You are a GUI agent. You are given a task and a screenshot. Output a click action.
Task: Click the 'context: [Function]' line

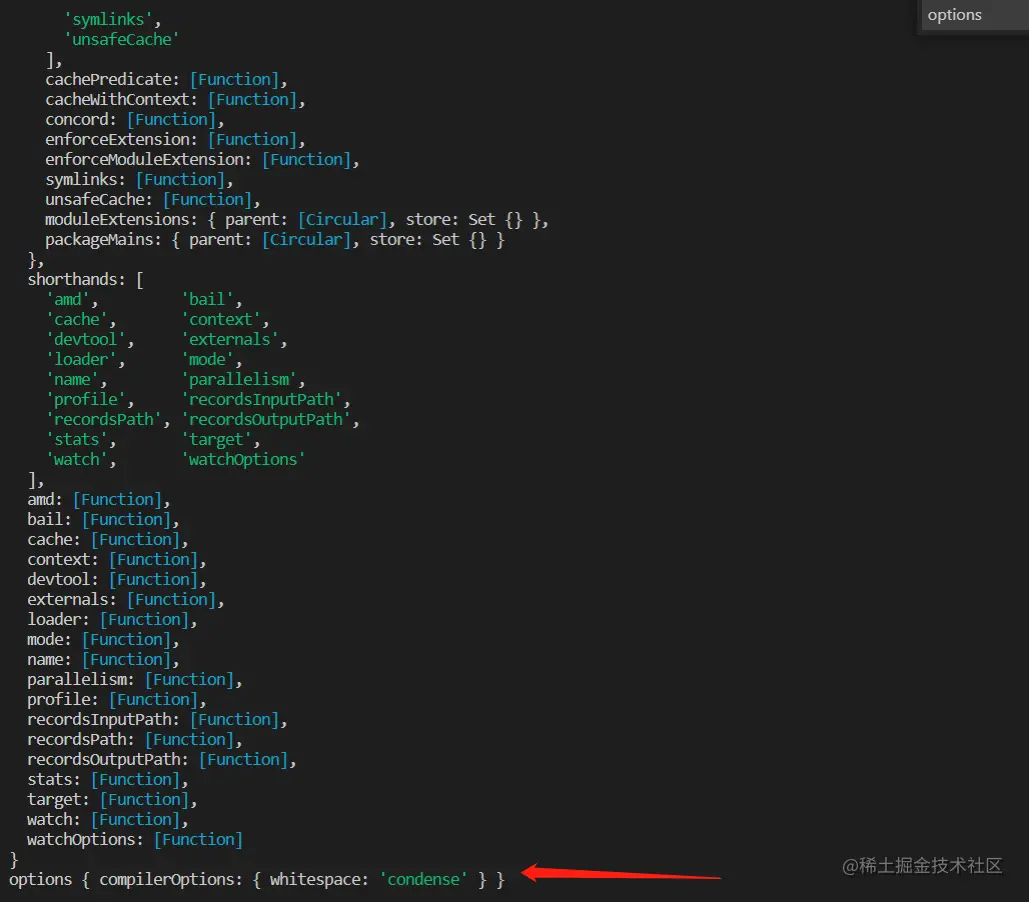[117, 561]
